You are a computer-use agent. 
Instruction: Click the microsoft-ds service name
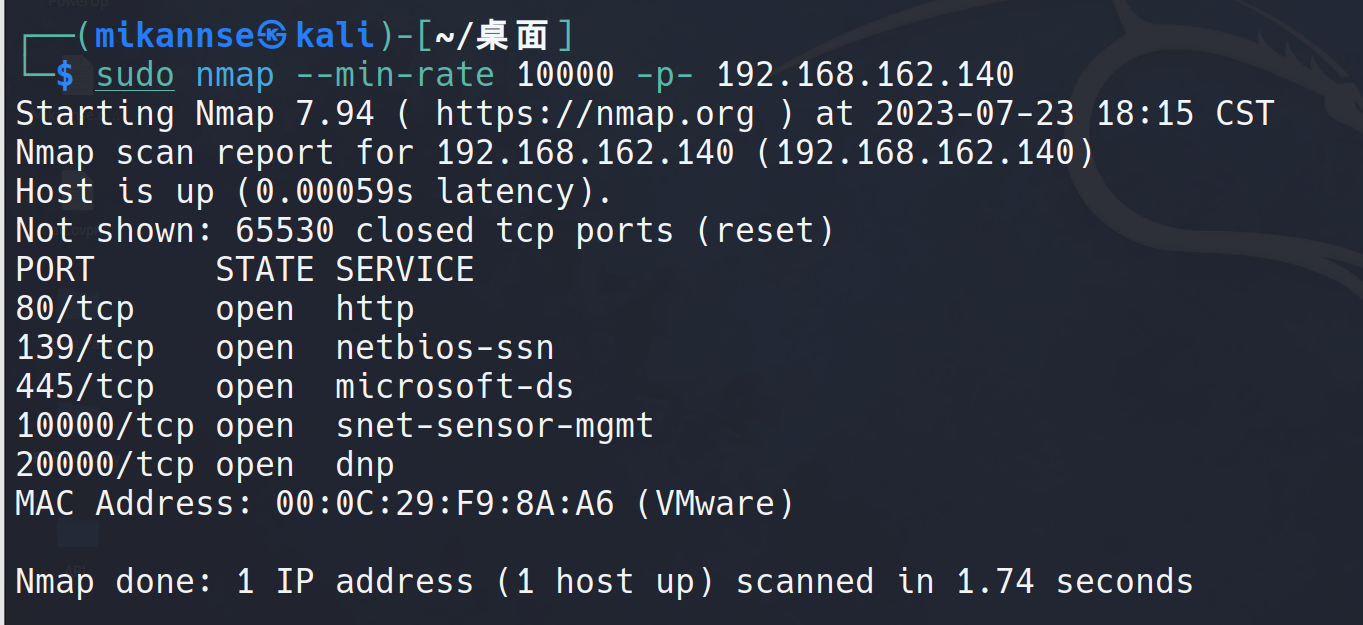pyautogui.click(x=454, y=387)
